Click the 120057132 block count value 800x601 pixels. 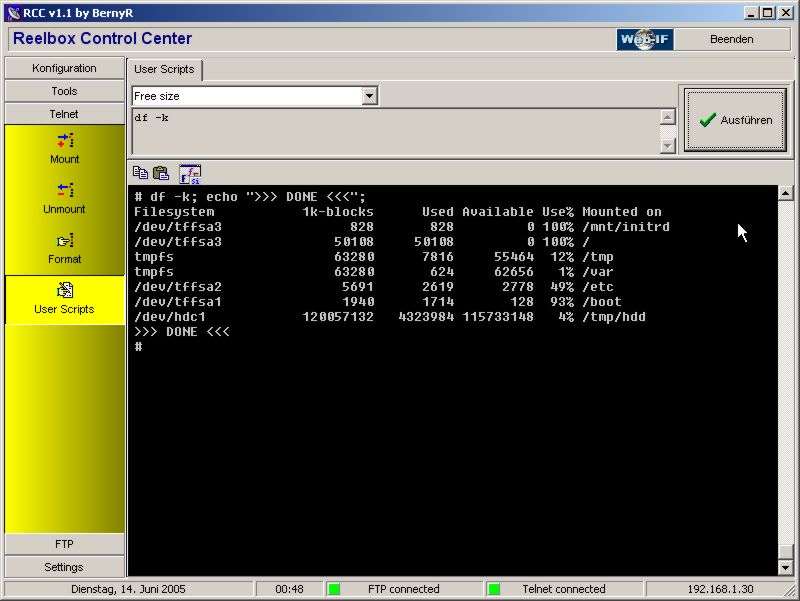tap(338, 317)
